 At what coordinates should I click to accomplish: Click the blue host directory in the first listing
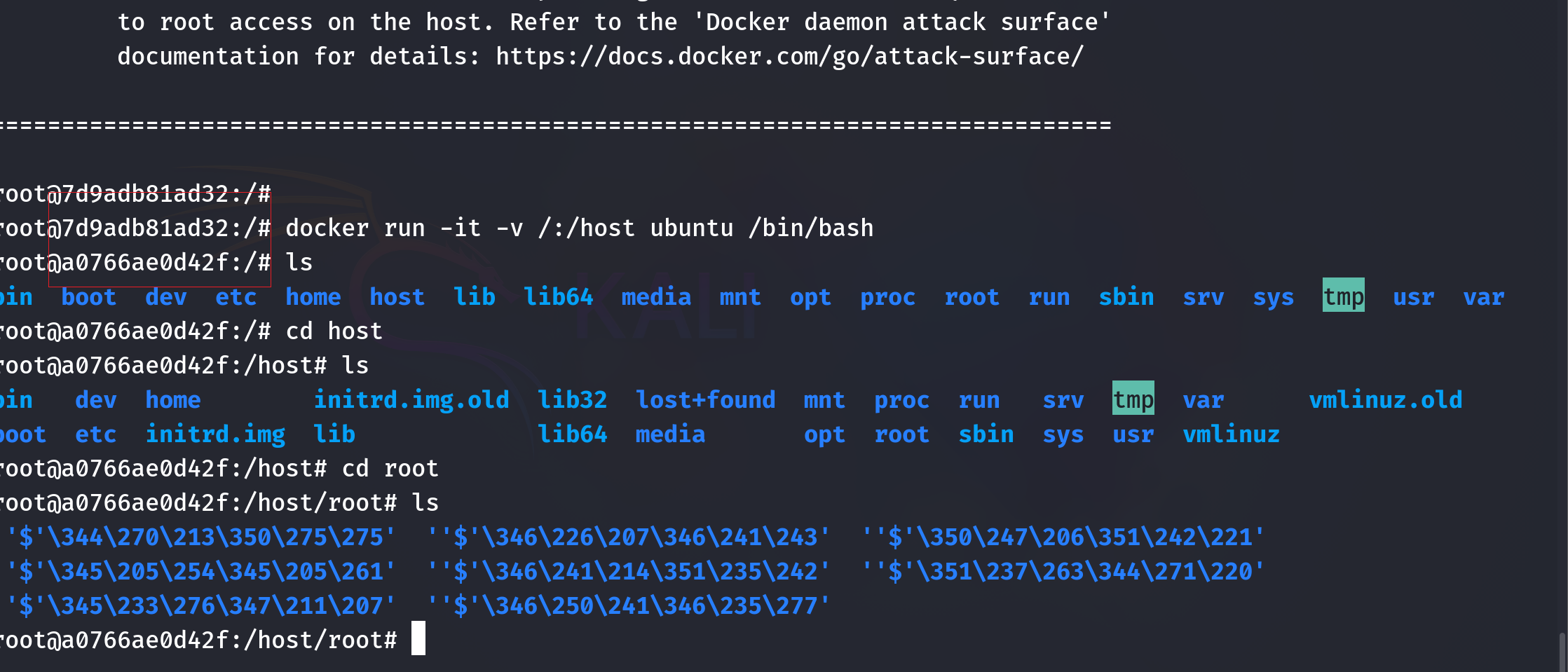(x=397, y=297)
